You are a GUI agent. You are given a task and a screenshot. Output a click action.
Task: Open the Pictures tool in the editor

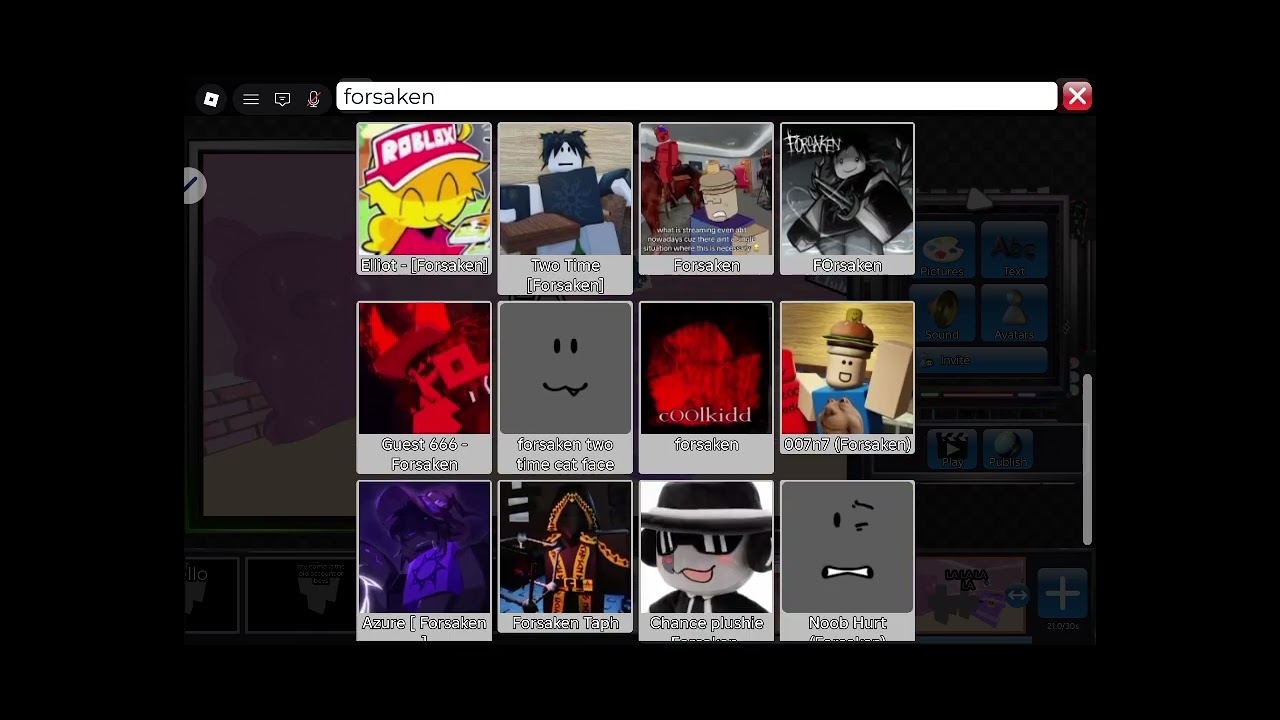[942, 251]
